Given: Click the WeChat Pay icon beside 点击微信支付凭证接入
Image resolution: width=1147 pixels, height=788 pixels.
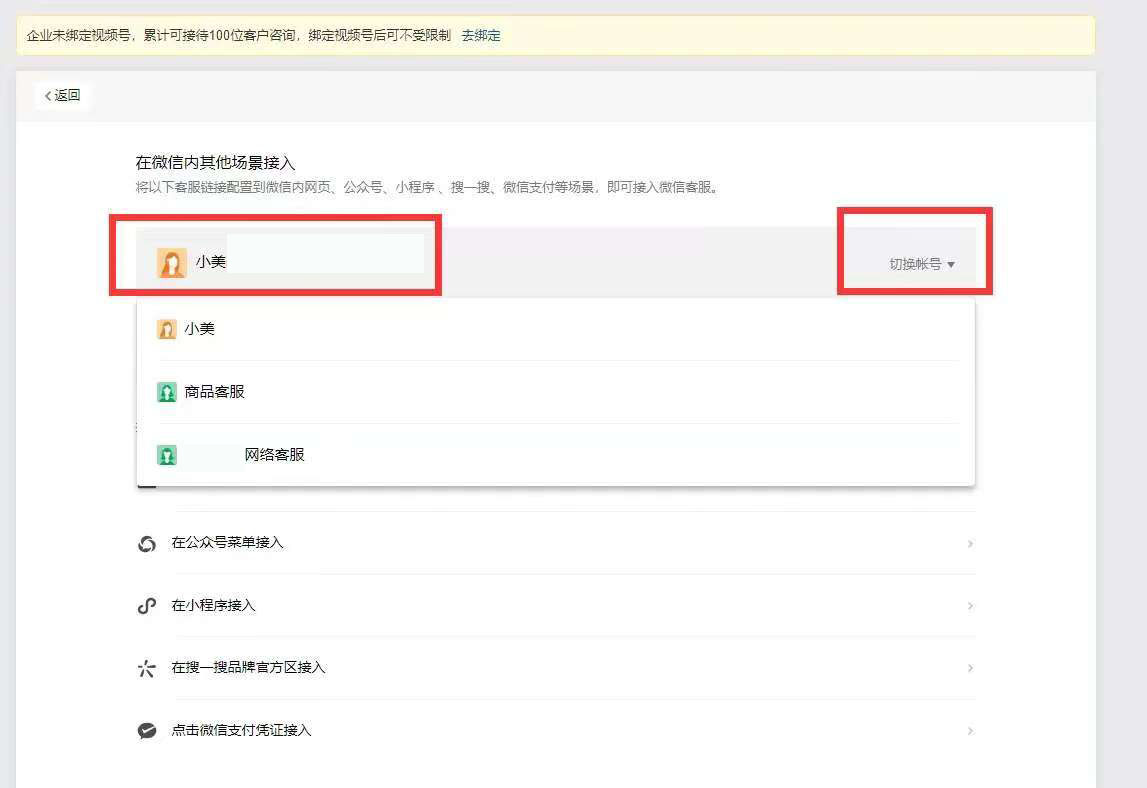Looking at the screenshot, I should (x=147, y=731).
